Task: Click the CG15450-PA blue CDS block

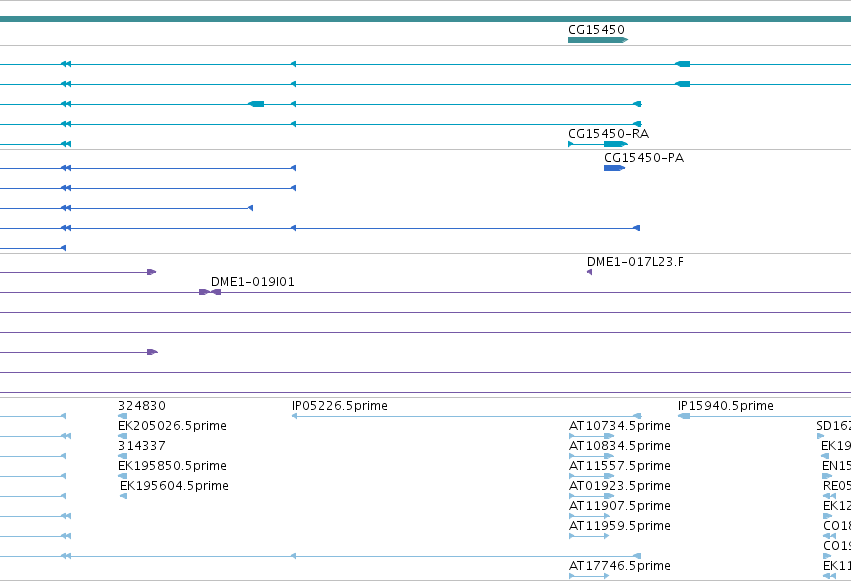Action: (x=614, y=168)
